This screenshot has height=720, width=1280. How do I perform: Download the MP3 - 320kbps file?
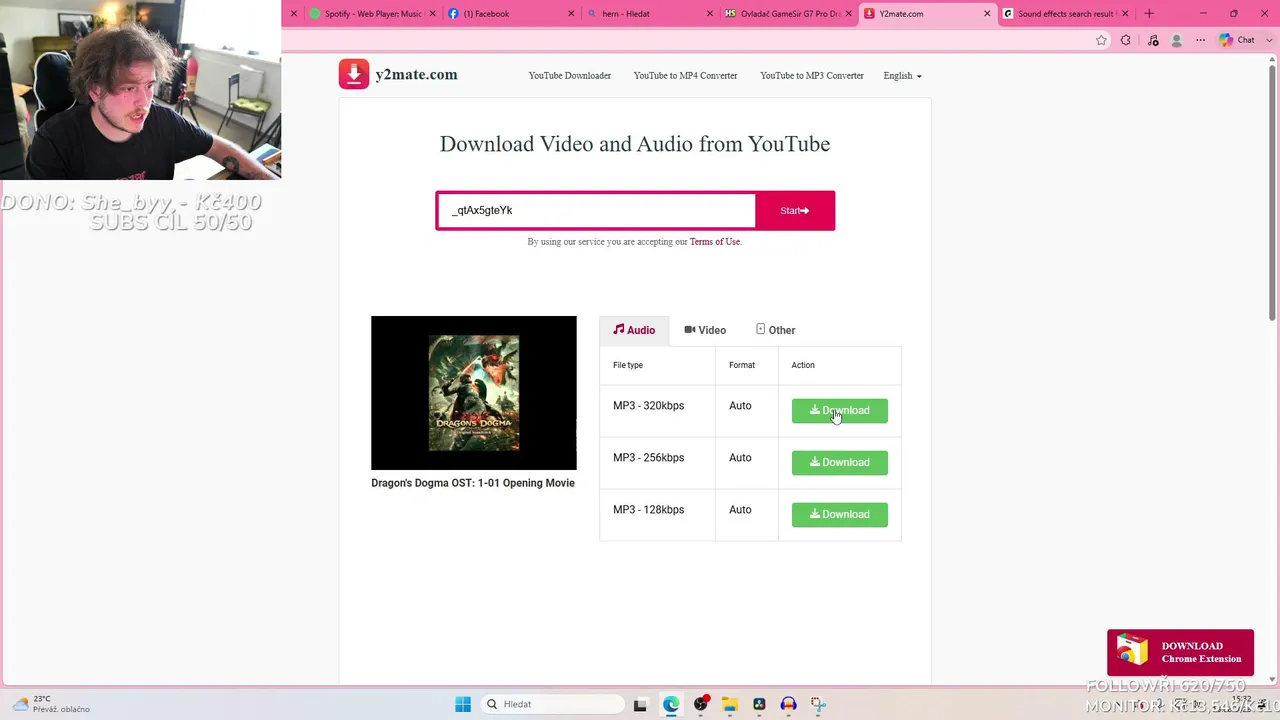840,411
